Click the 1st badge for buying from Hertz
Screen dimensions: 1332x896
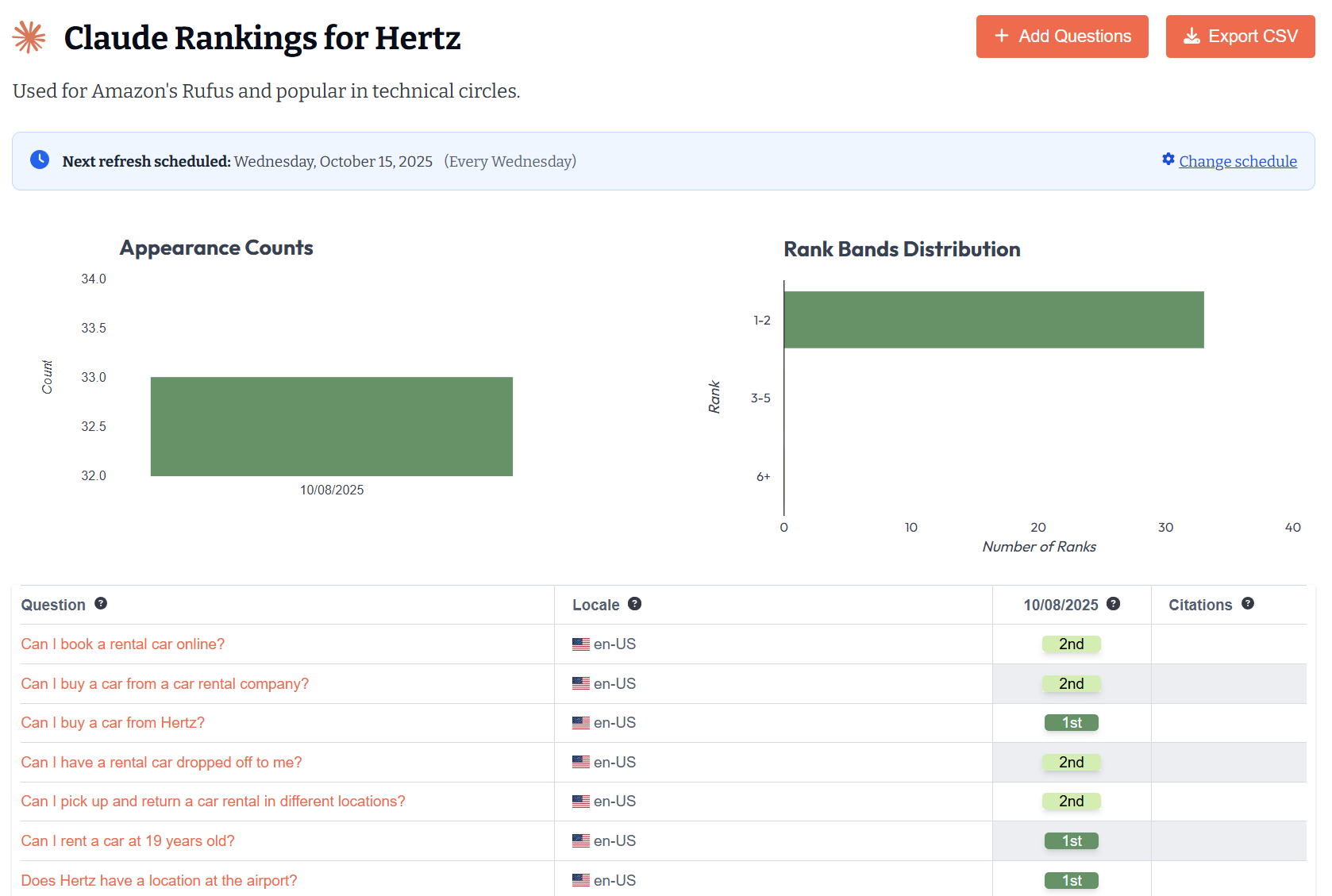click(x=1071, y=722)
